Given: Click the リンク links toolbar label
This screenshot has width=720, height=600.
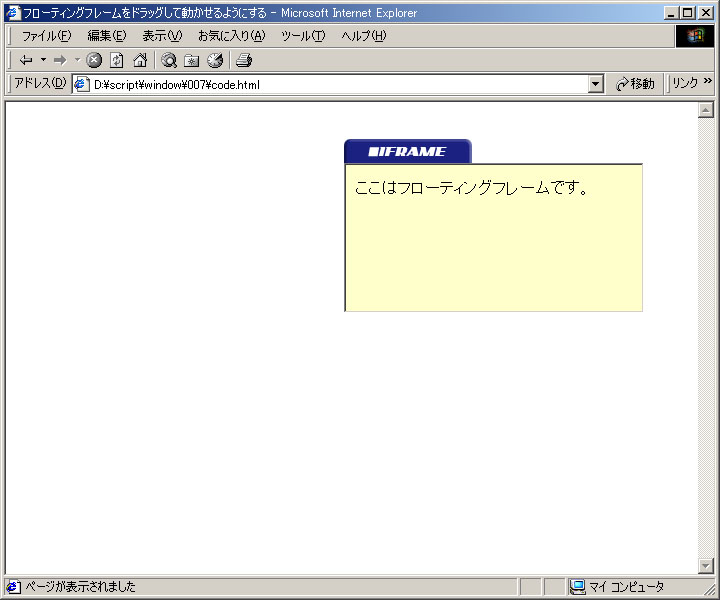Looking at the screenshot, I should (685, 83).
